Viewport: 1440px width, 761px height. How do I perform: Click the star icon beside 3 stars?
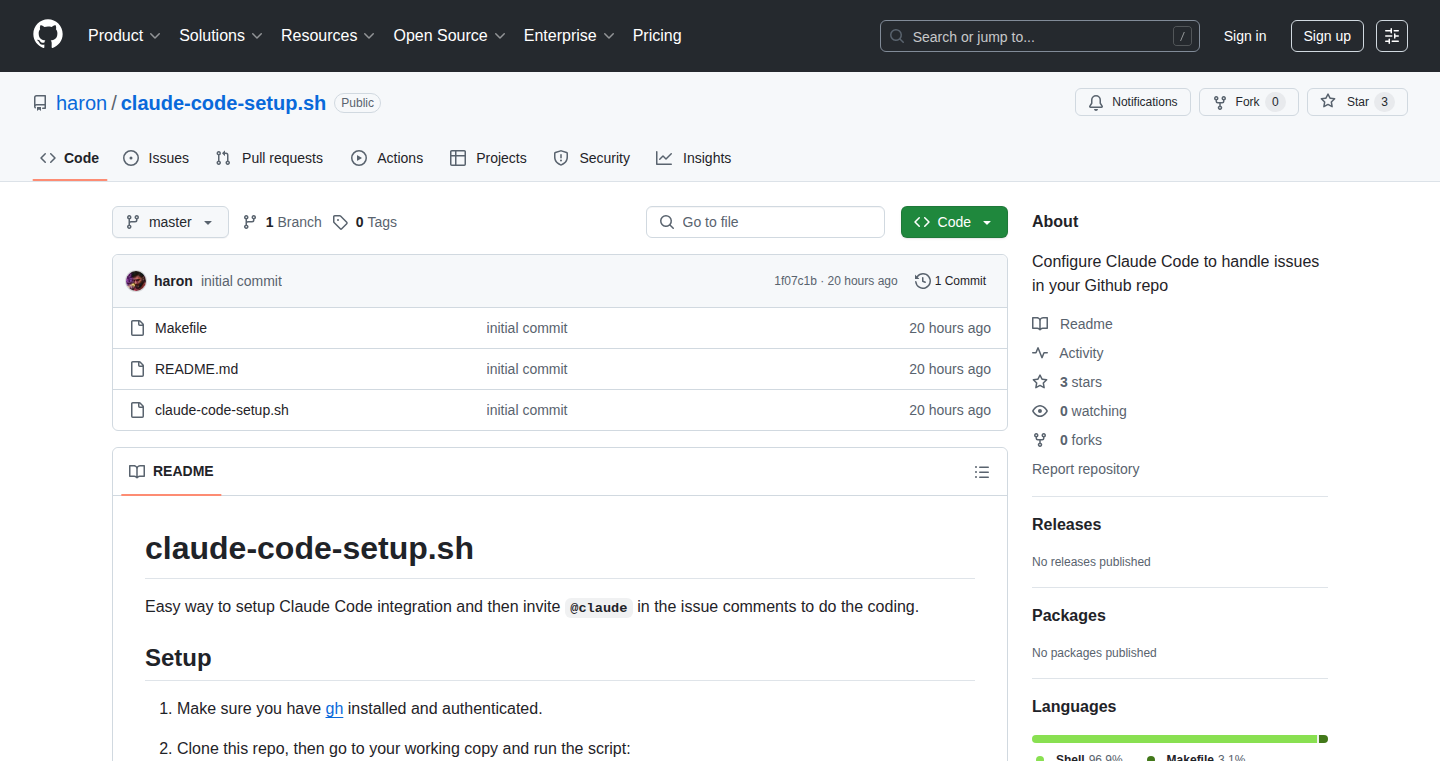[x=1040, y=382]
